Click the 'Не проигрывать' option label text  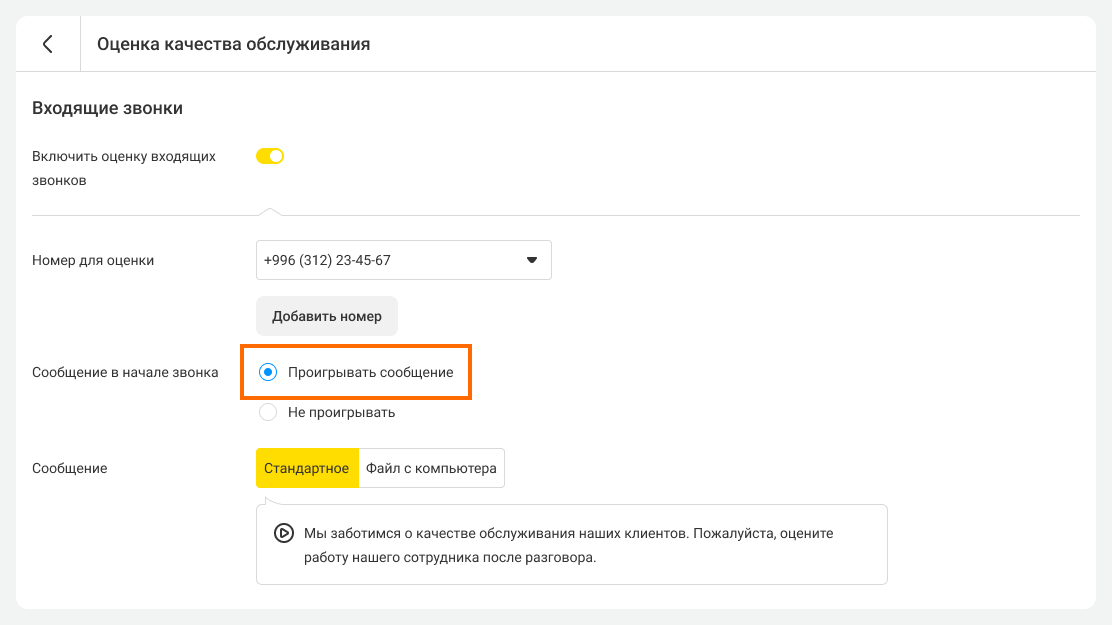[x=341, y=412]
